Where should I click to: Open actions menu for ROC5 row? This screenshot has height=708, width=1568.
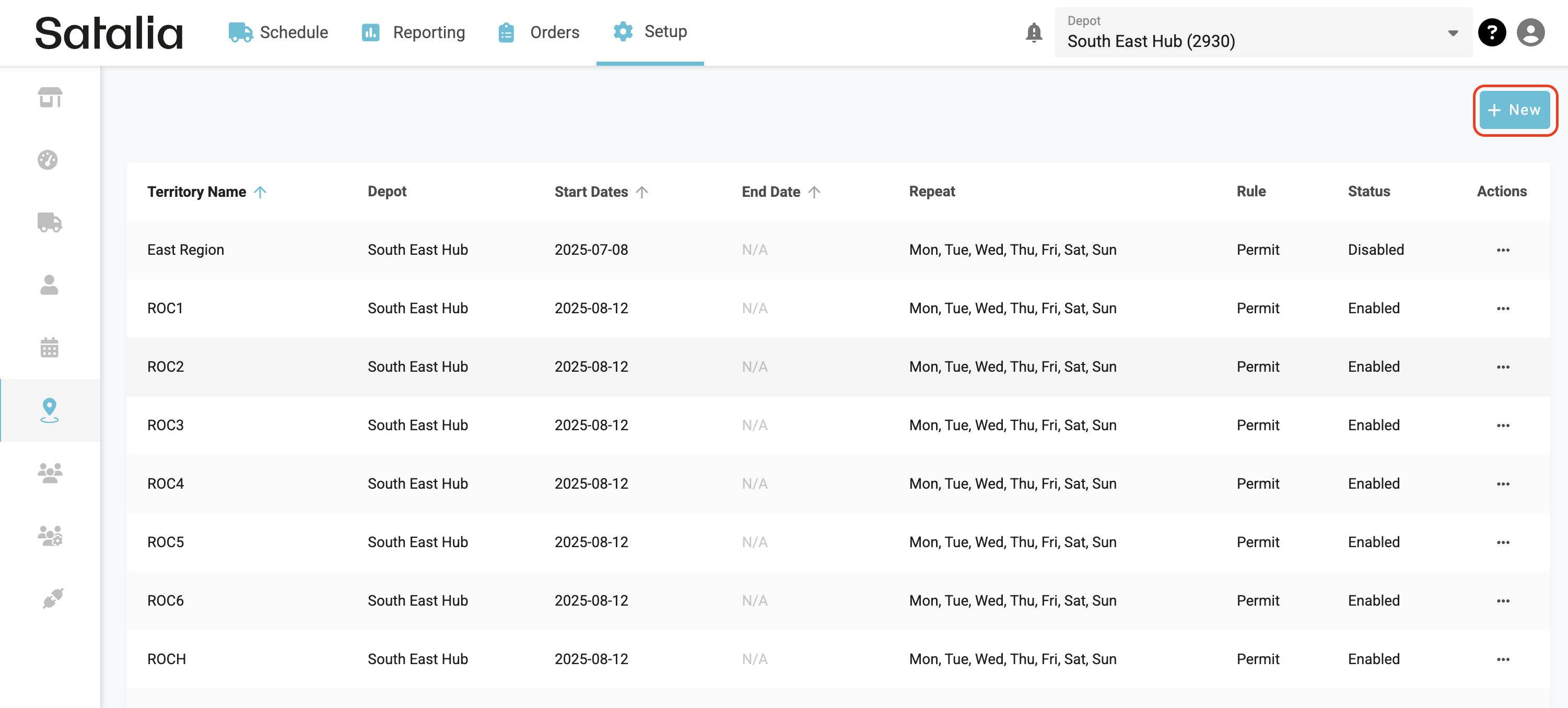1503,542
